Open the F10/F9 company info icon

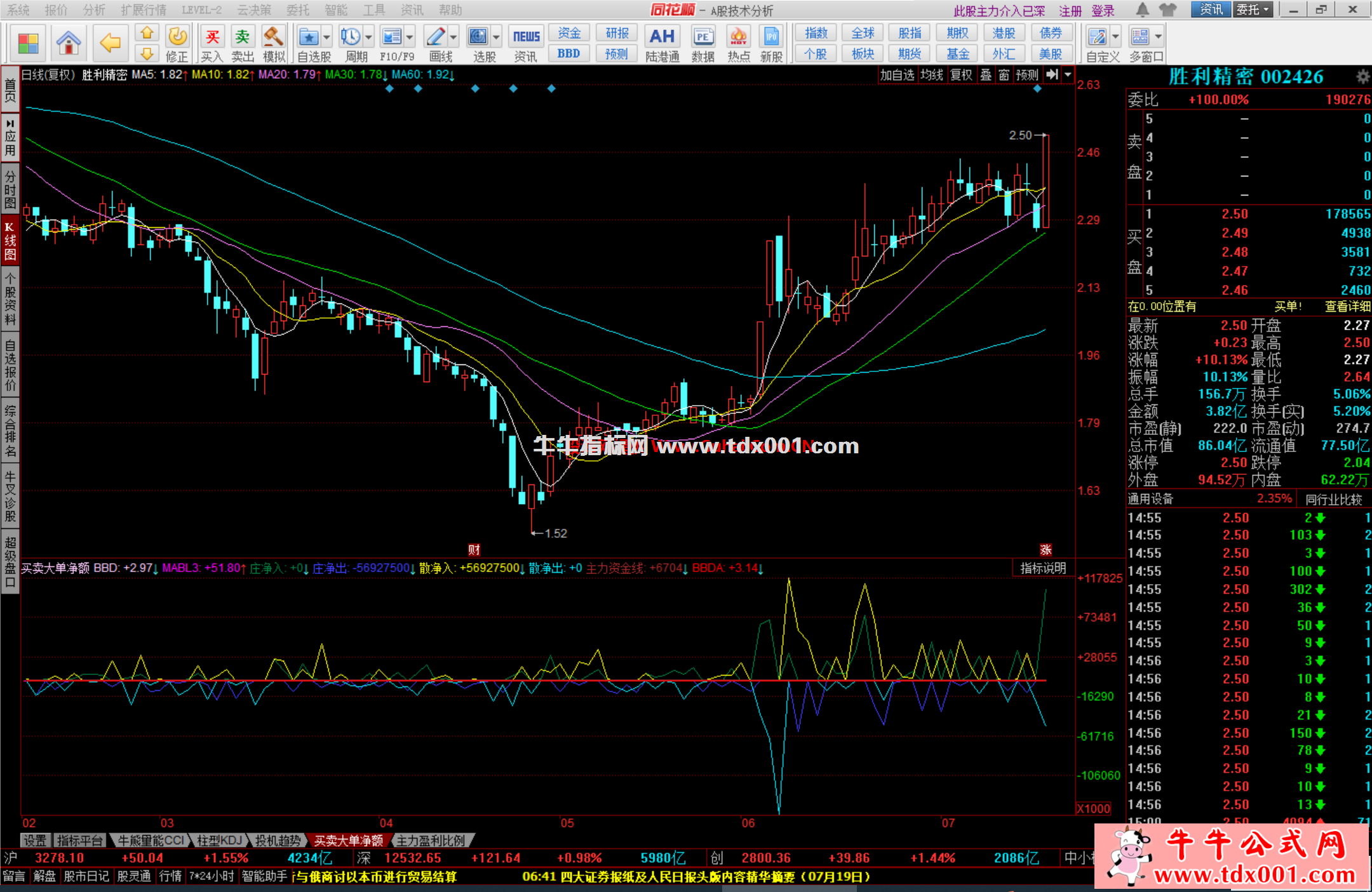tap(392, 37)
